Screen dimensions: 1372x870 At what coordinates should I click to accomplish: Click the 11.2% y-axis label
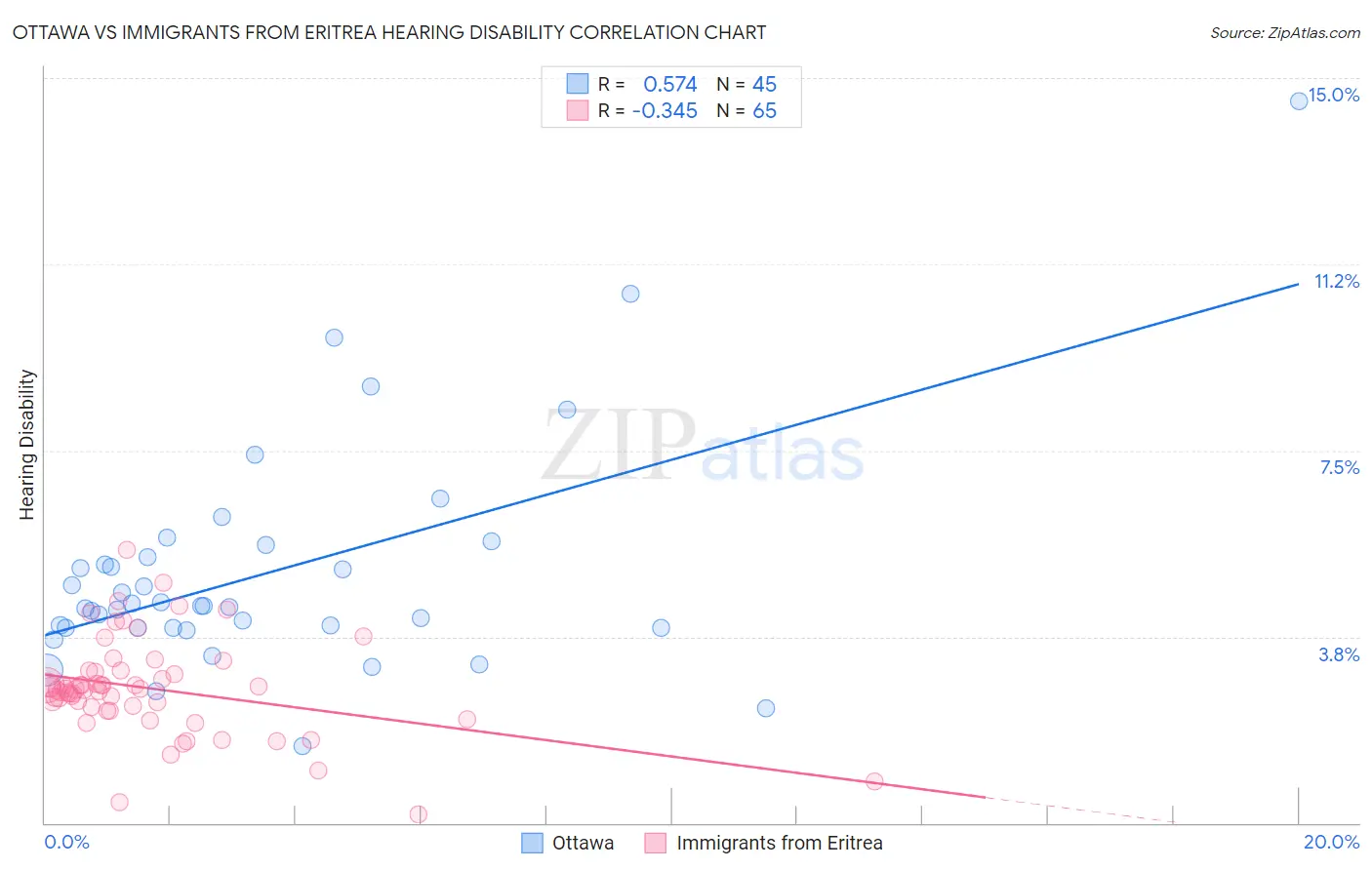pos(1337,281)
